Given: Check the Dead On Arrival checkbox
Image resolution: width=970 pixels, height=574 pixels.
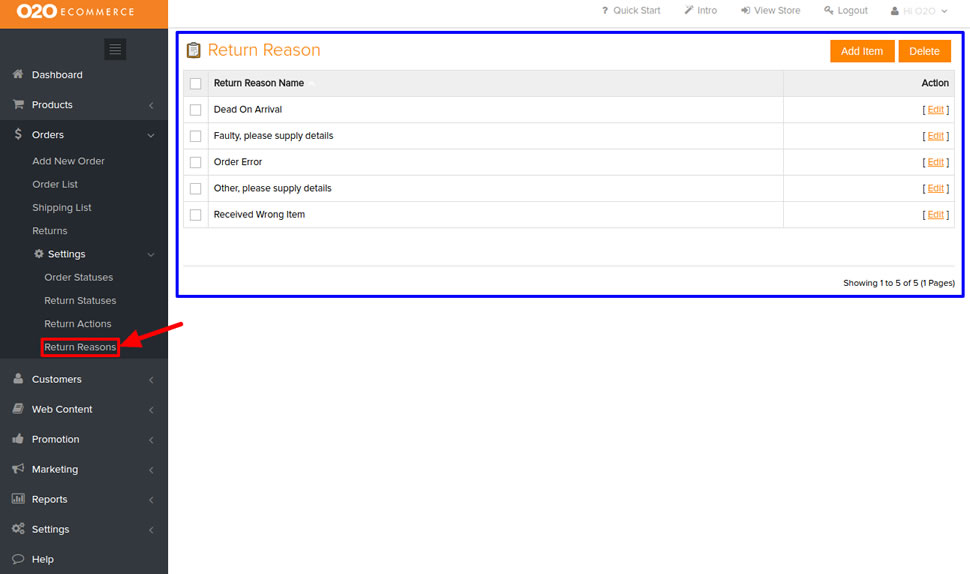Looking at the screenshot, I should click(195, 110).
